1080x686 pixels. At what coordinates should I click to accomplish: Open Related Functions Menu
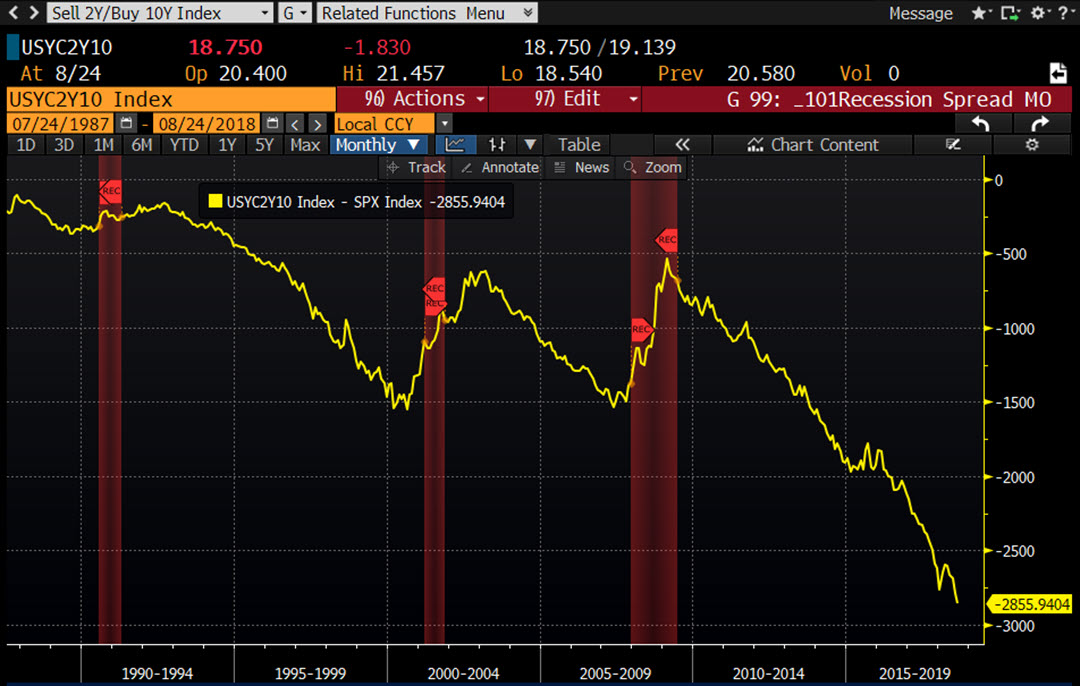pos(426,12)
